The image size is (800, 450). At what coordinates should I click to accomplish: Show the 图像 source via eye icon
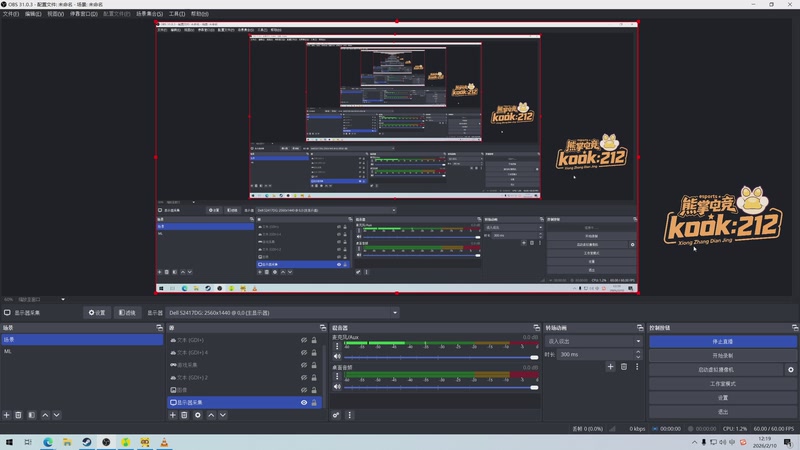click(x=303, y=390)
